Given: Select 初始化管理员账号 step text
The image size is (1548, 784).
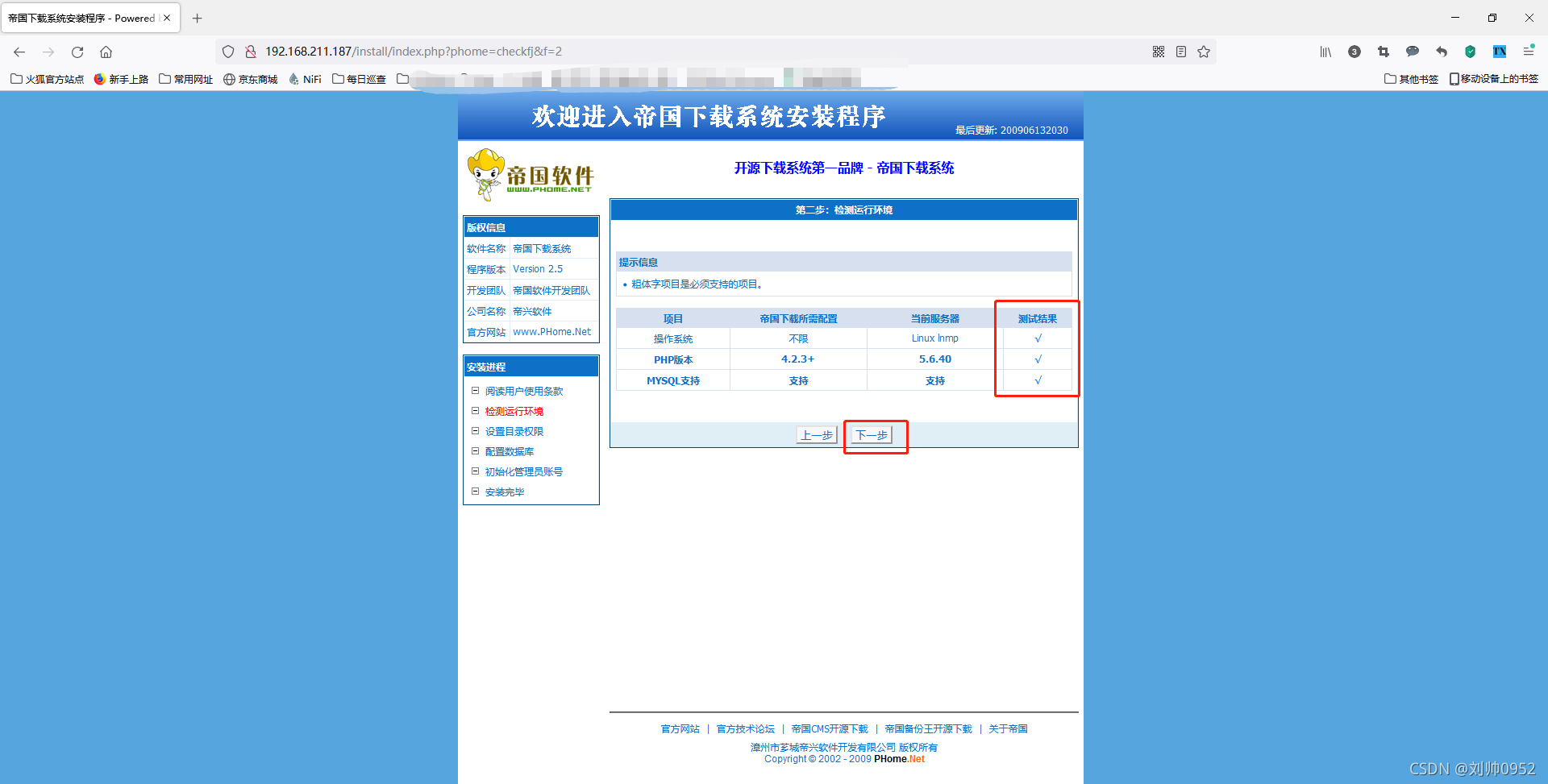Looking at the screenshot, I should coord(524,472).
